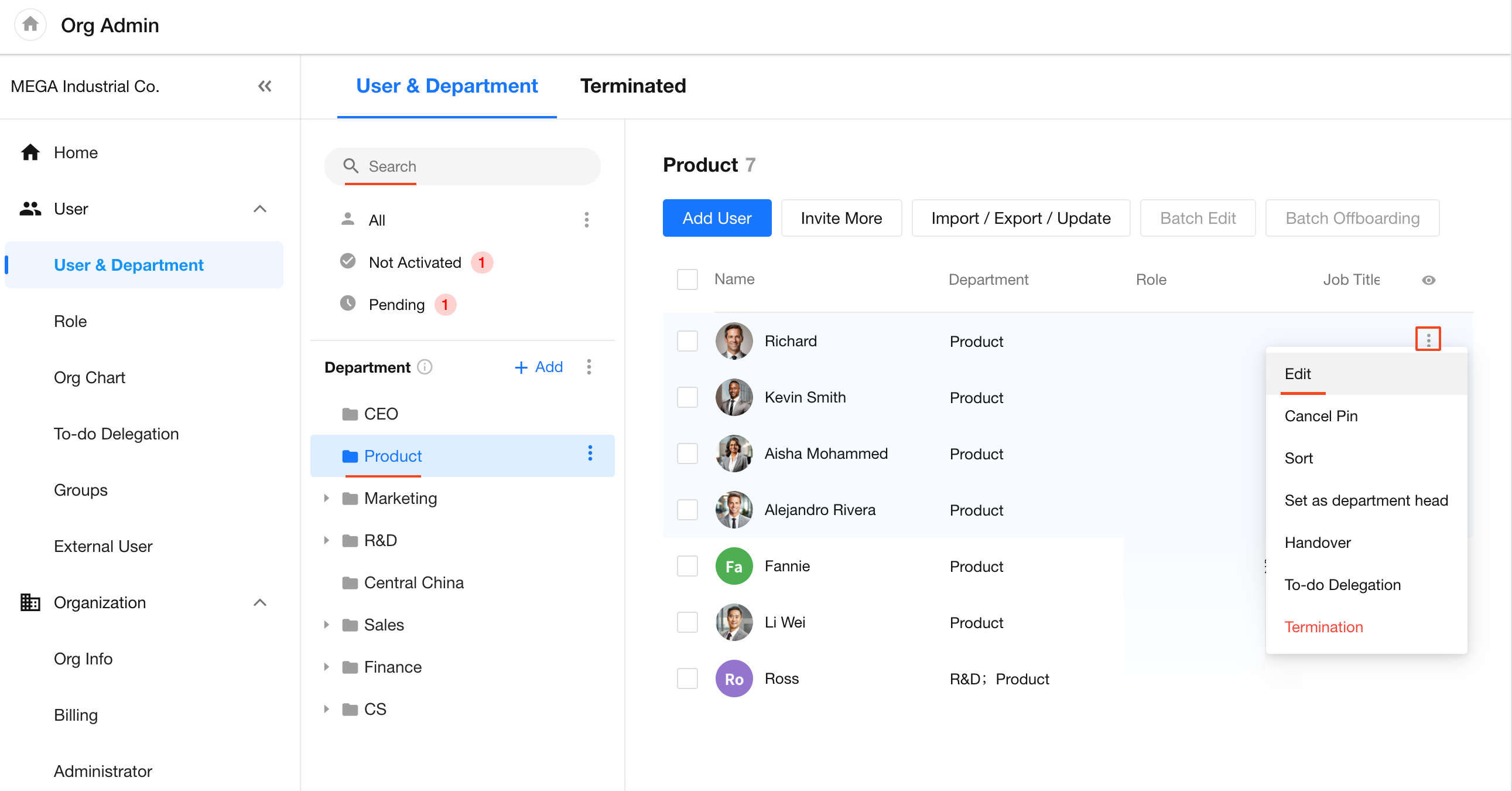Image resolution: width=1512 pixels, height=791 pixels.
Task: Collapse the User section in sidebar
Action: (259, 209)
